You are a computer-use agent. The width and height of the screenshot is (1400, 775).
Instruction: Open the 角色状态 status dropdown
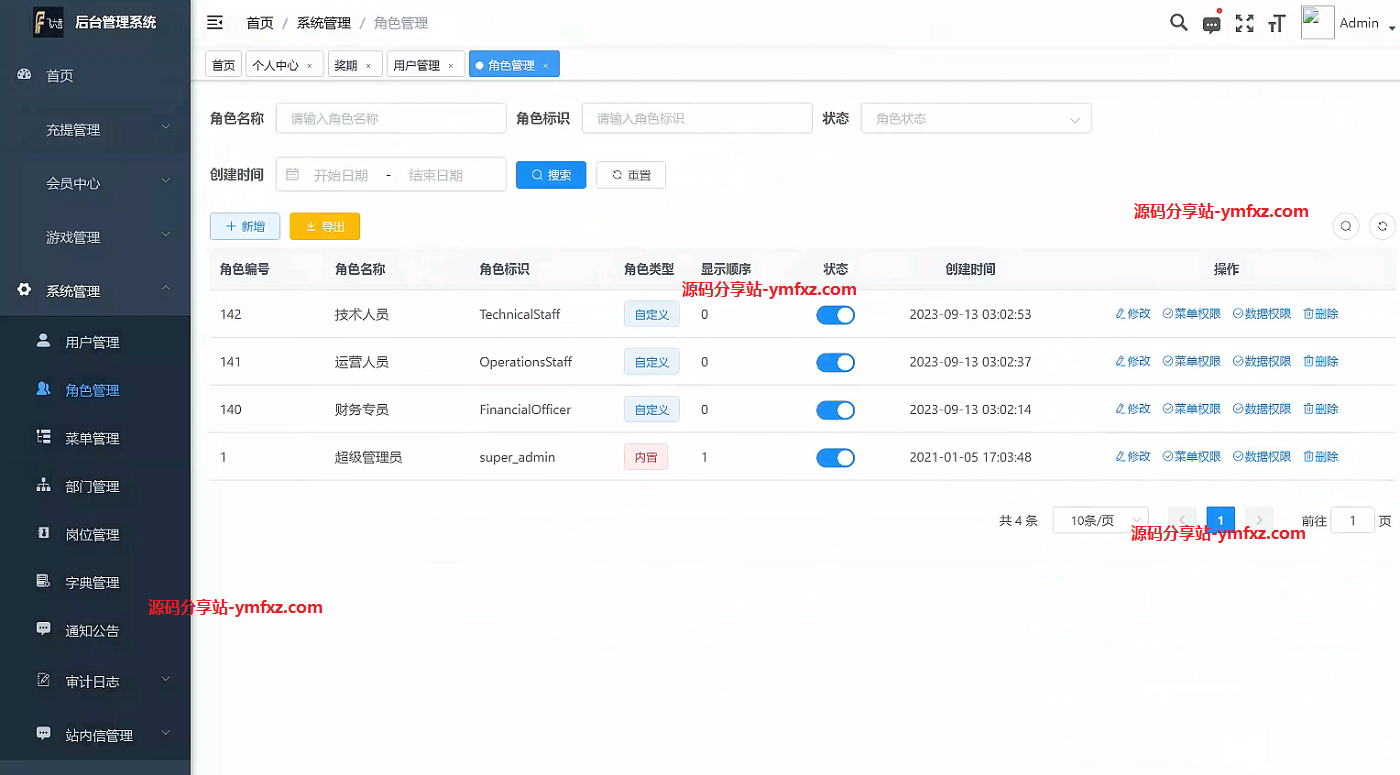point(975,118)
